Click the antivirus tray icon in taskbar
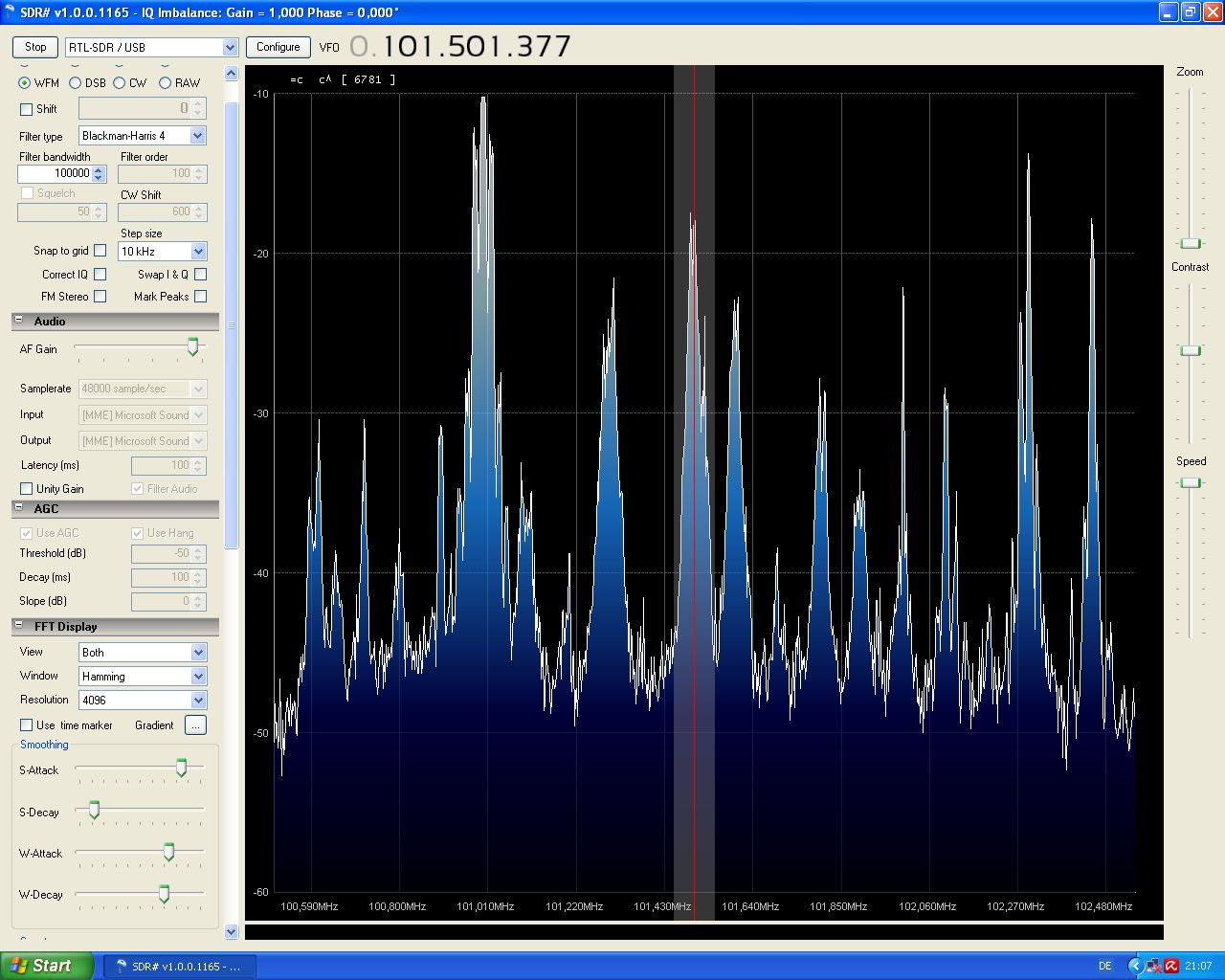 1170,966
